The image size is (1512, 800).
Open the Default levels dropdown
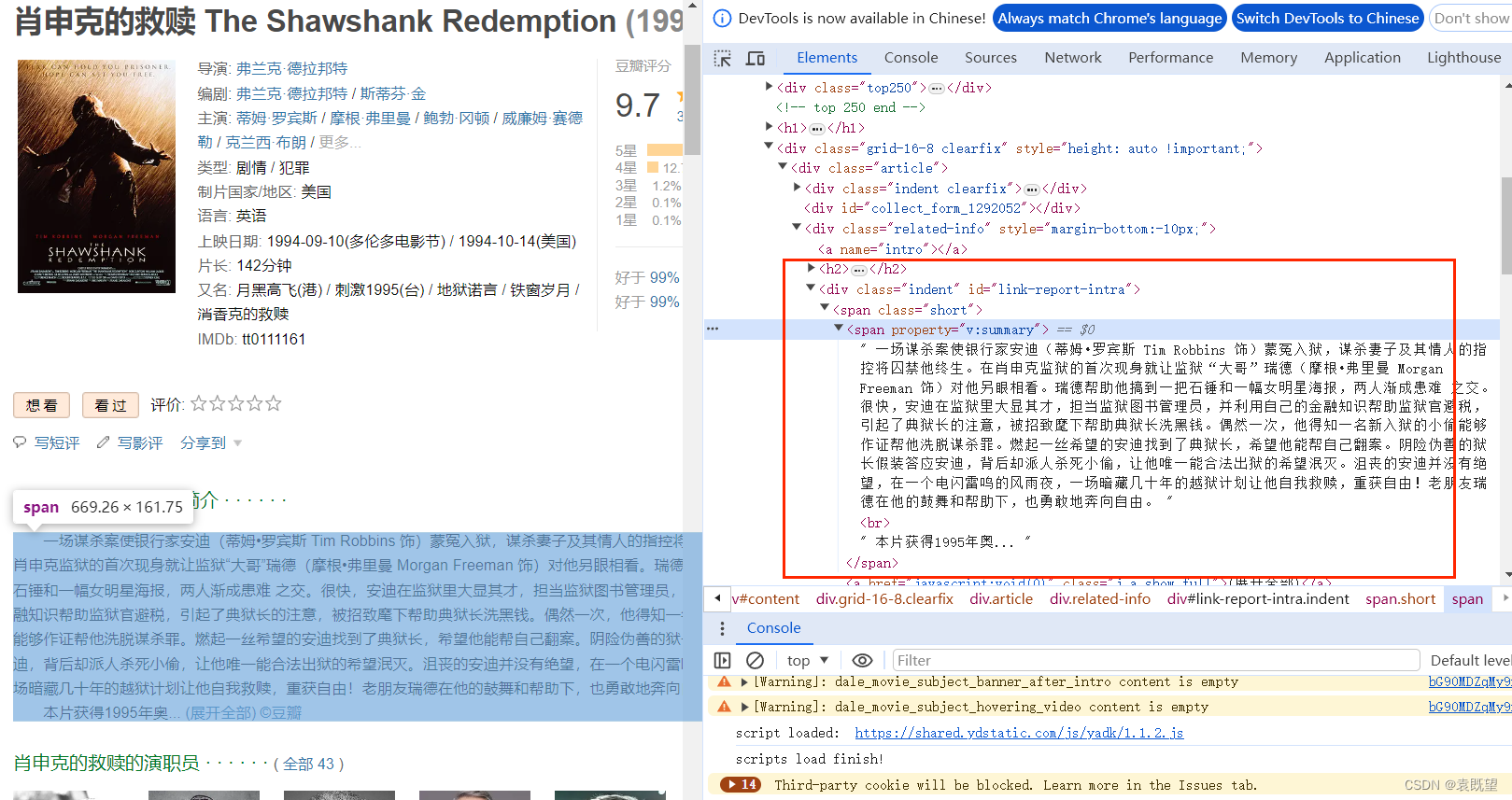point(1470,660)
